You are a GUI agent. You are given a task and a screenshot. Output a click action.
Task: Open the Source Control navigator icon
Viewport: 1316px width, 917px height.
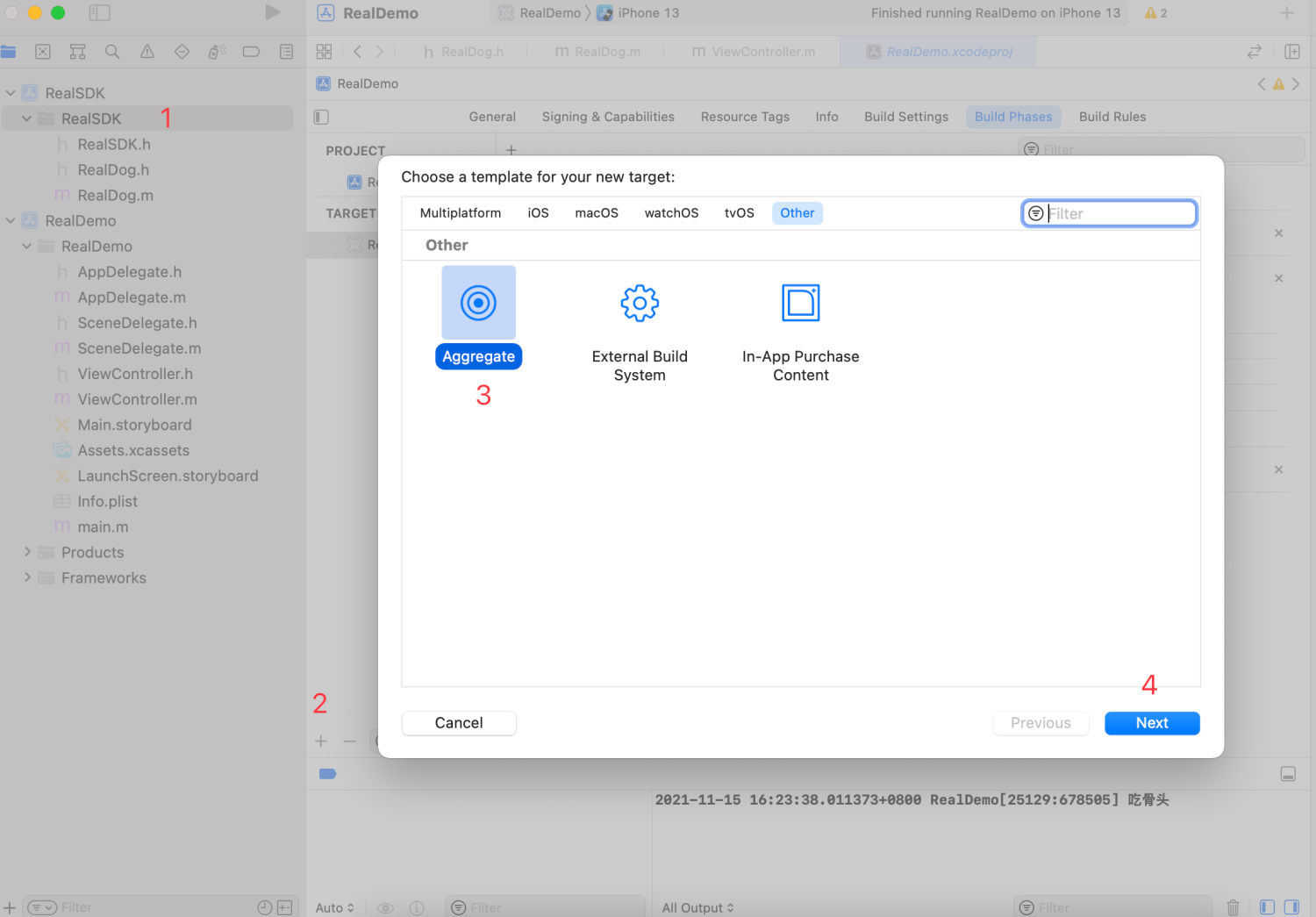pyautogui.click(x=43, y=52)
